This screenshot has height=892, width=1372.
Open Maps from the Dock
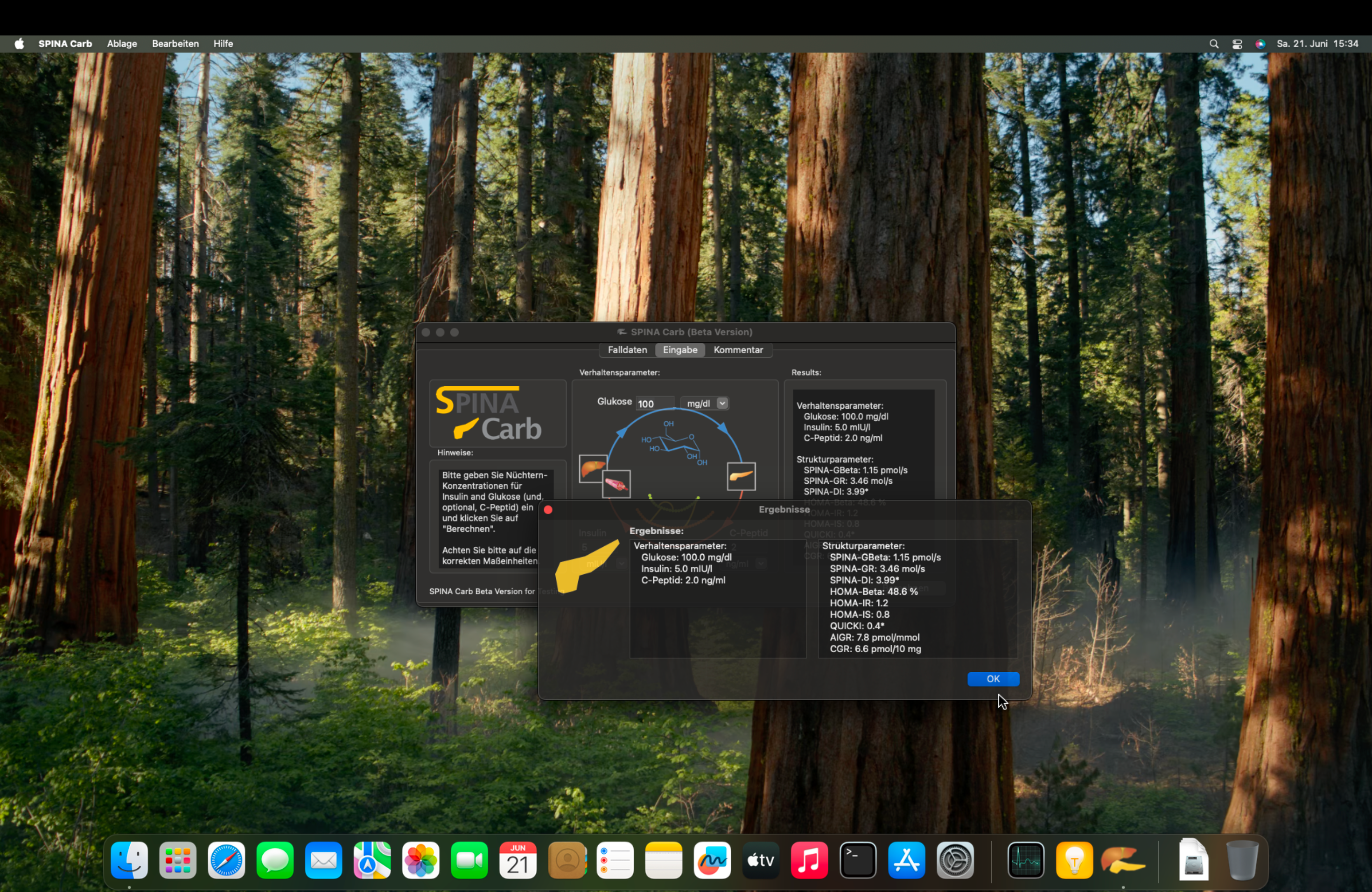(x=372, y=860)
